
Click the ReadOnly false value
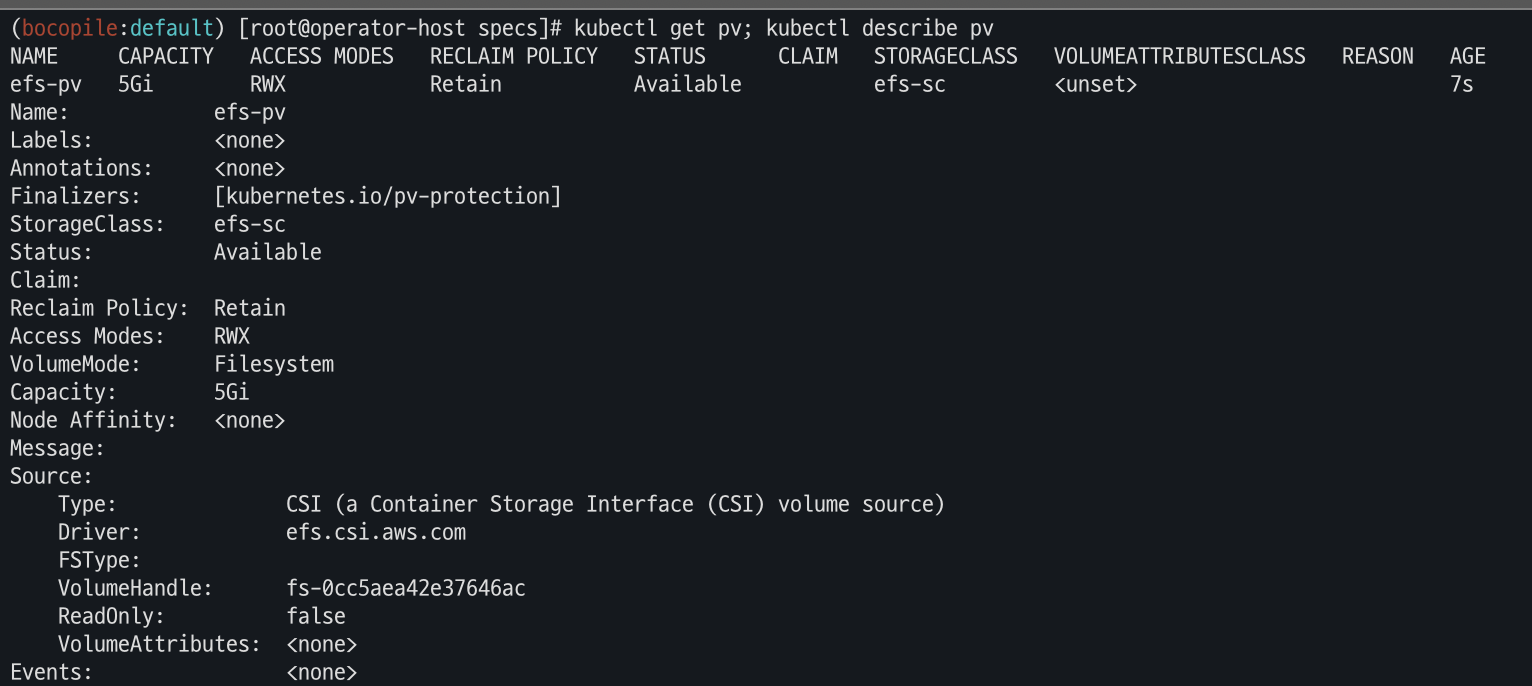315,616
